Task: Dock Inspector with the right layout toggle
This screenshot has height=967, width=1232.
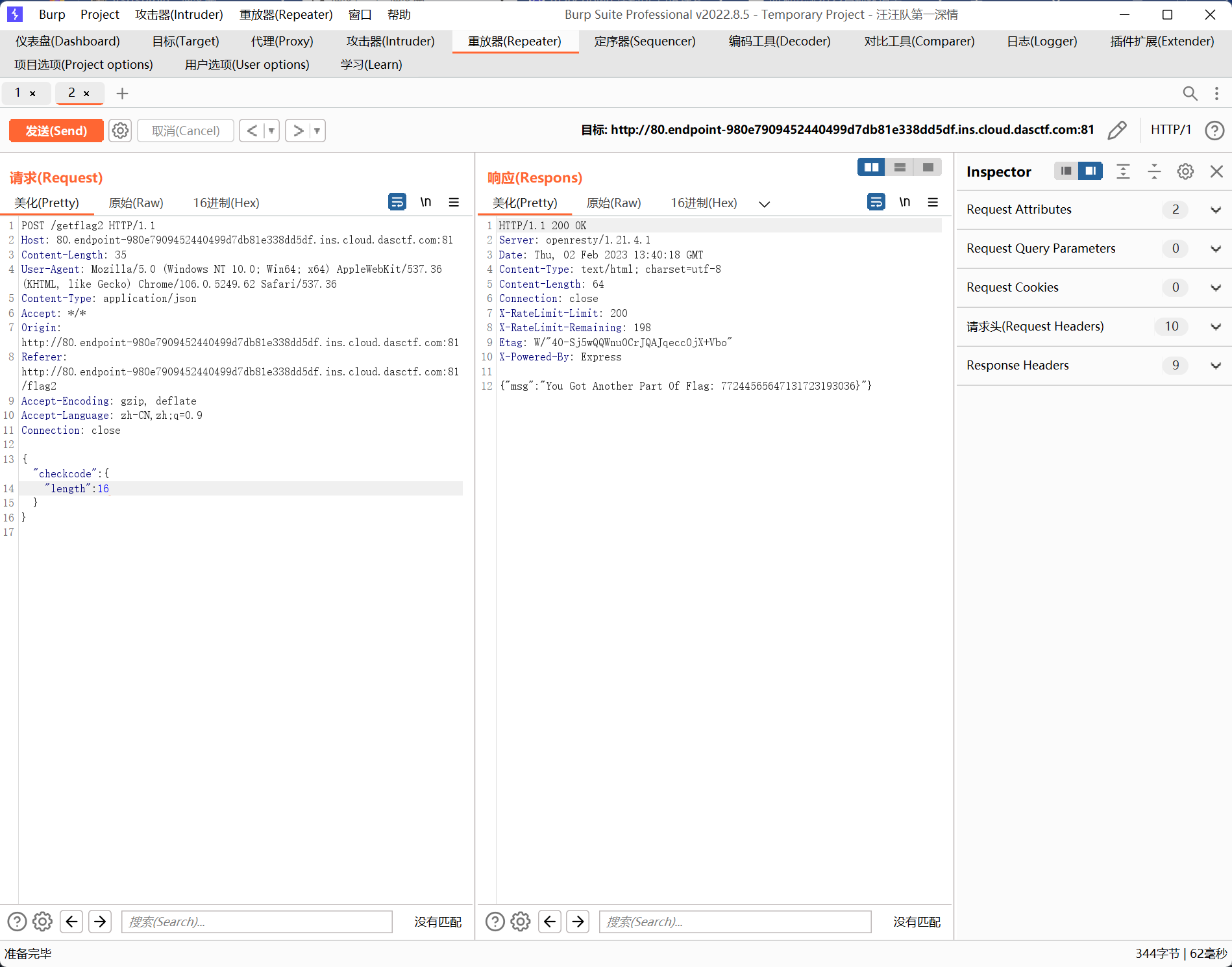Action: point(1090,171)
